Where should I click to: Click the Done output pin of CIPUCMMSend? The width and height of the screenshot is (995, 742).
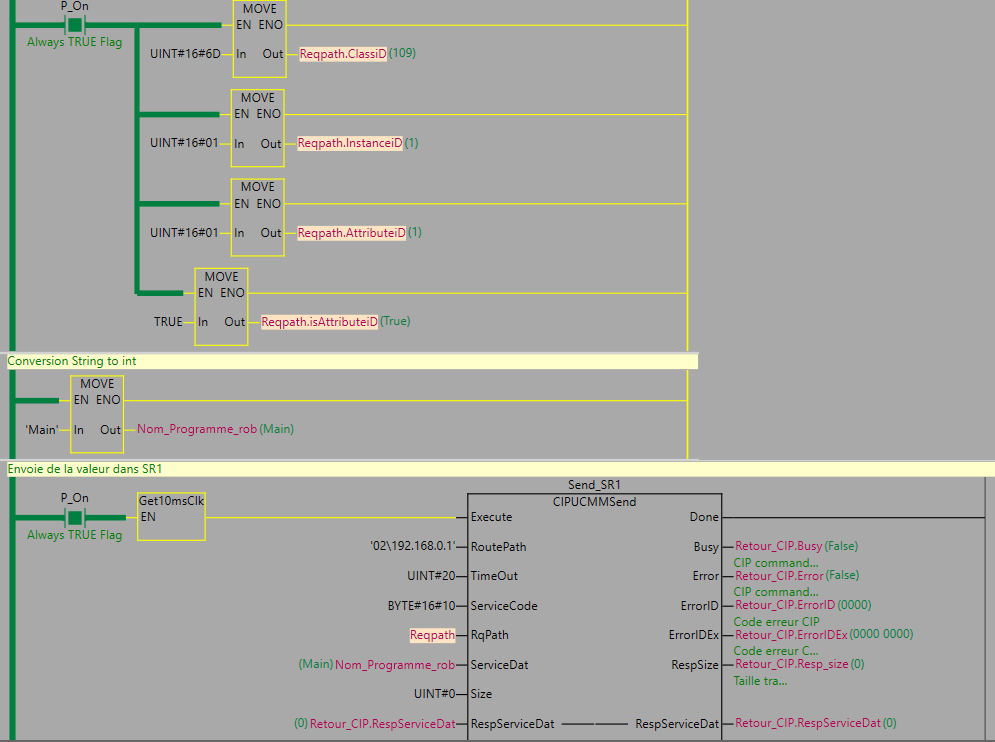coord(704,517)
